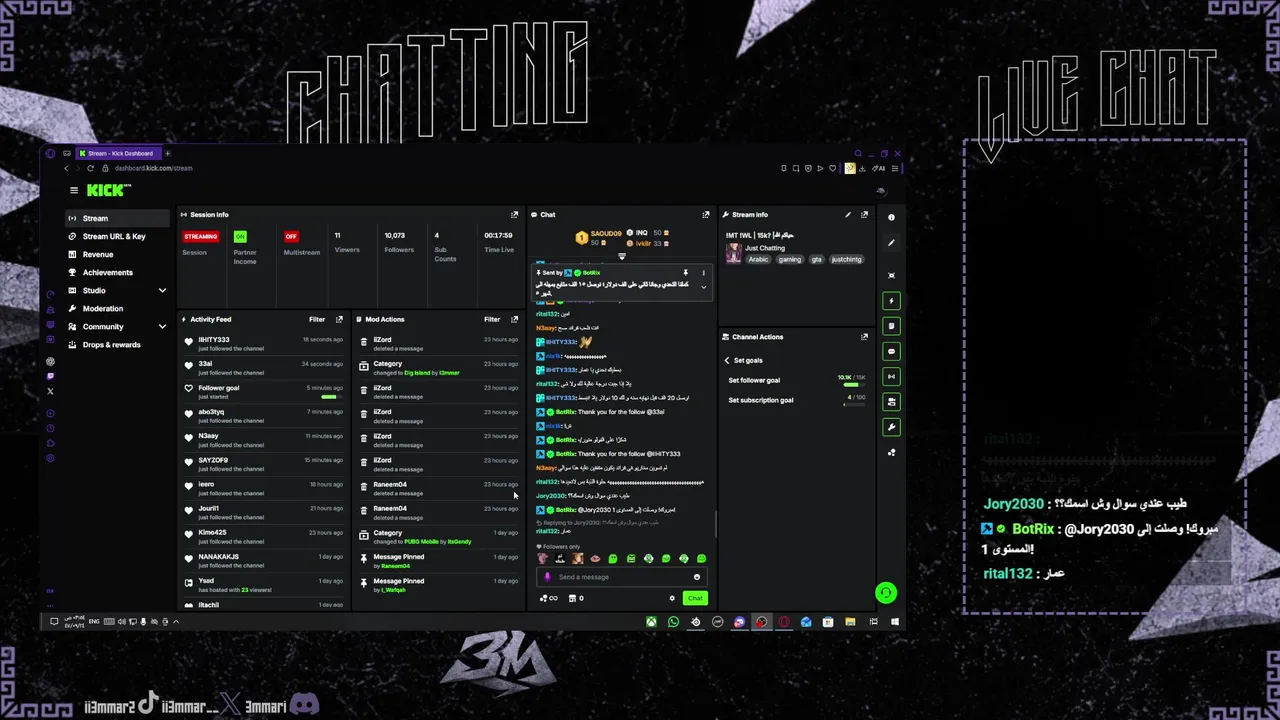Image resolution: width=1280 pixels, height=720 pixels.
Task: Click PUBG Mobile category link
Action: coord(421,542)
